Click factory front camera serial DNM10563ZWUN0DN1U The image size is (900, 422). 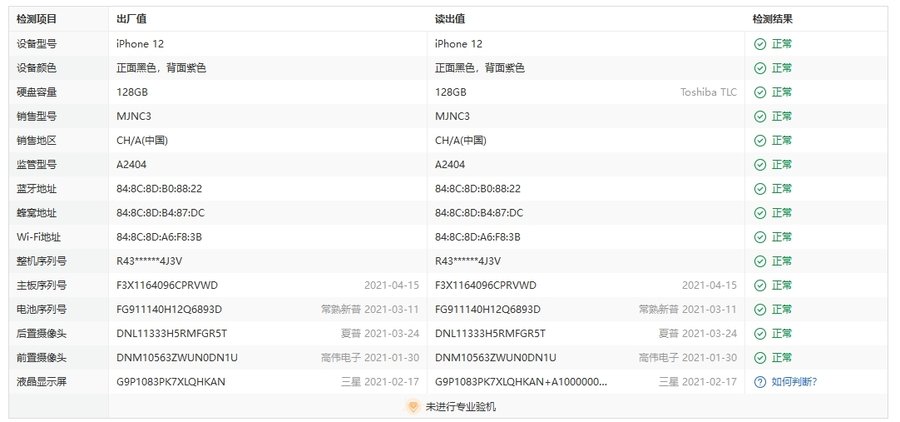pyautogui.click(x=177, y=358)
